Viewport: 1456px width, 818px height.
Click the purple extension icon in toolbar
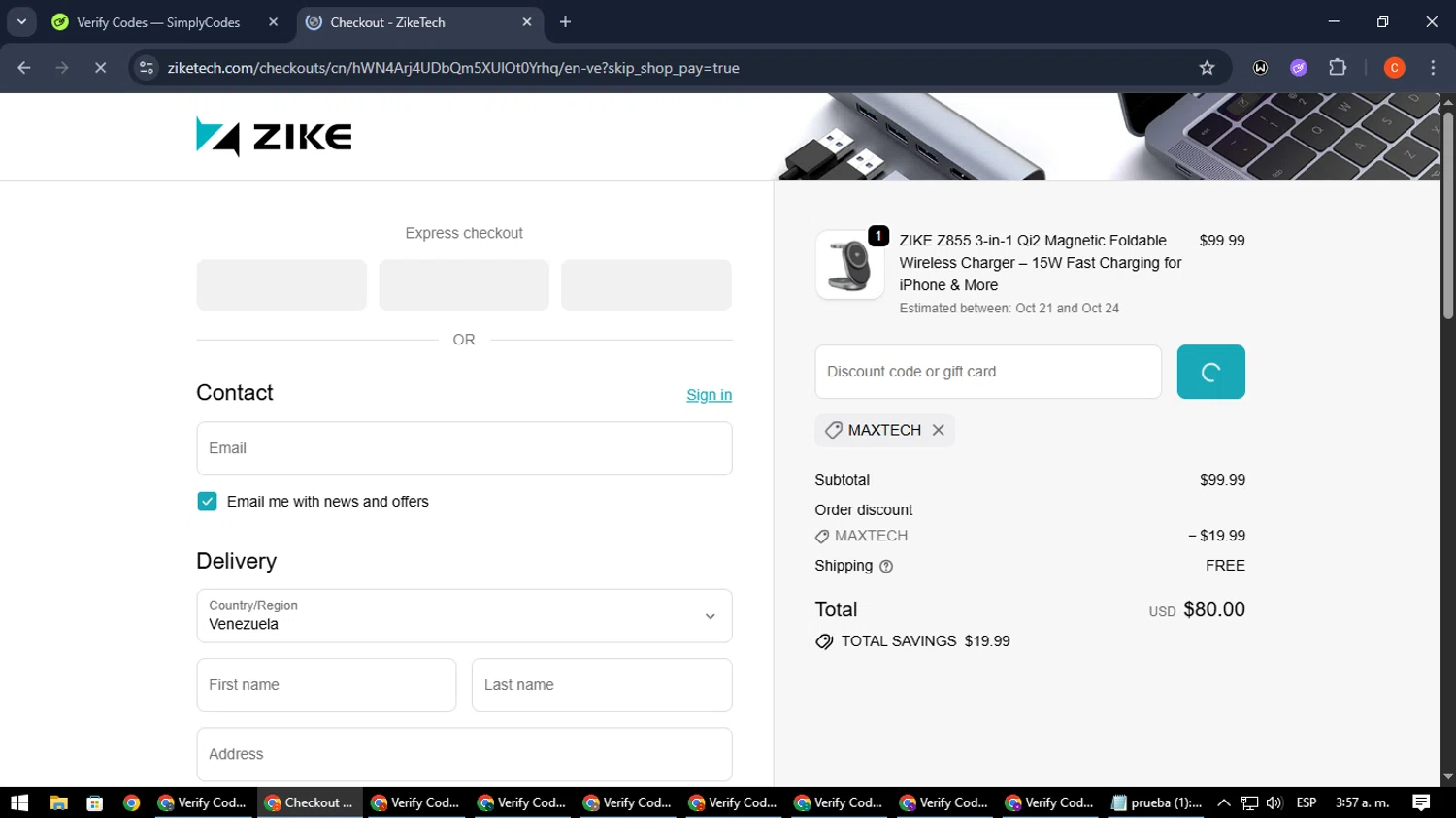coord(1299,68)
